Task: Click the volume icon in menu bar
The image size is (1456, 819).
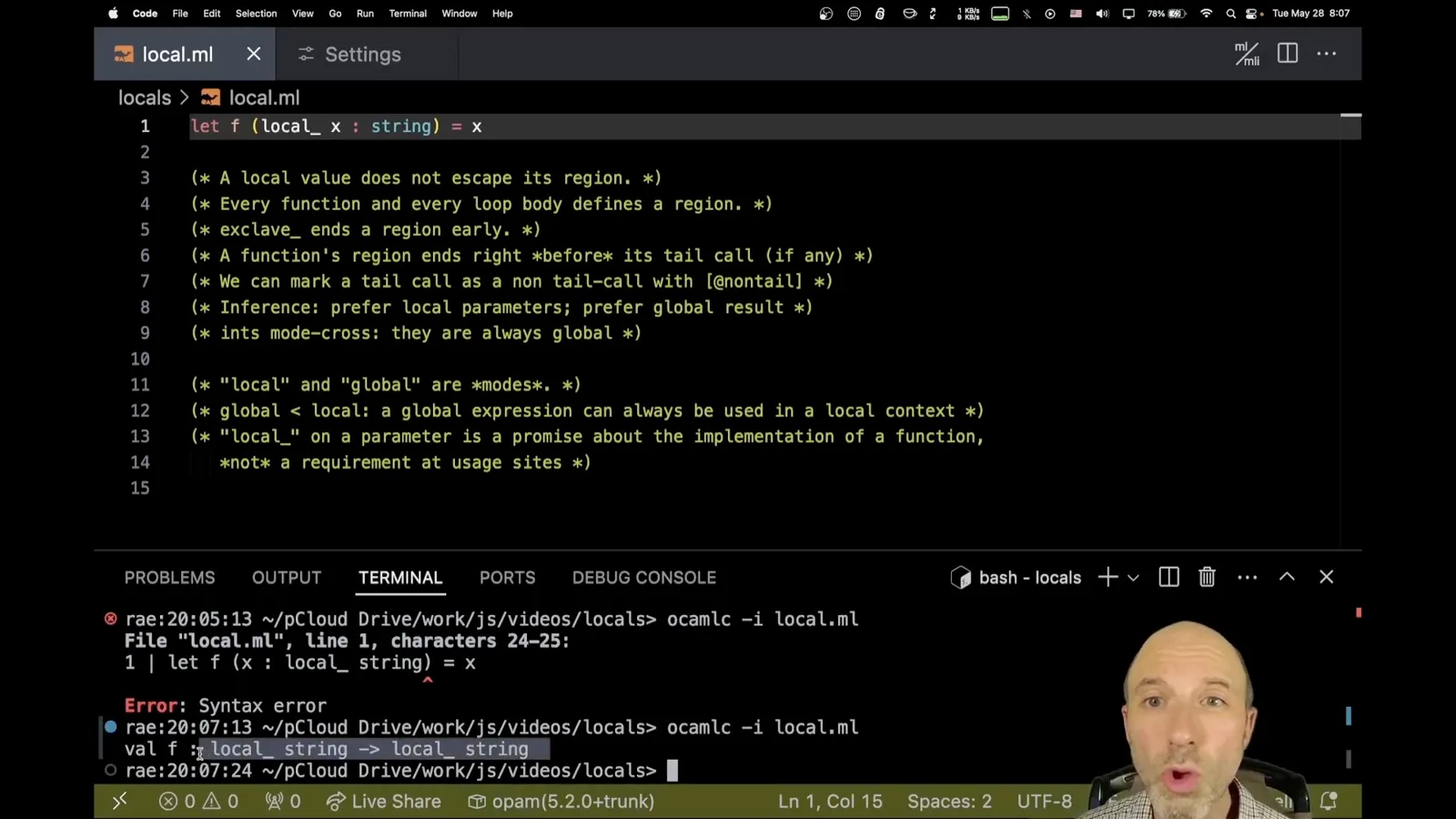Action: [x=1102, y=14]
